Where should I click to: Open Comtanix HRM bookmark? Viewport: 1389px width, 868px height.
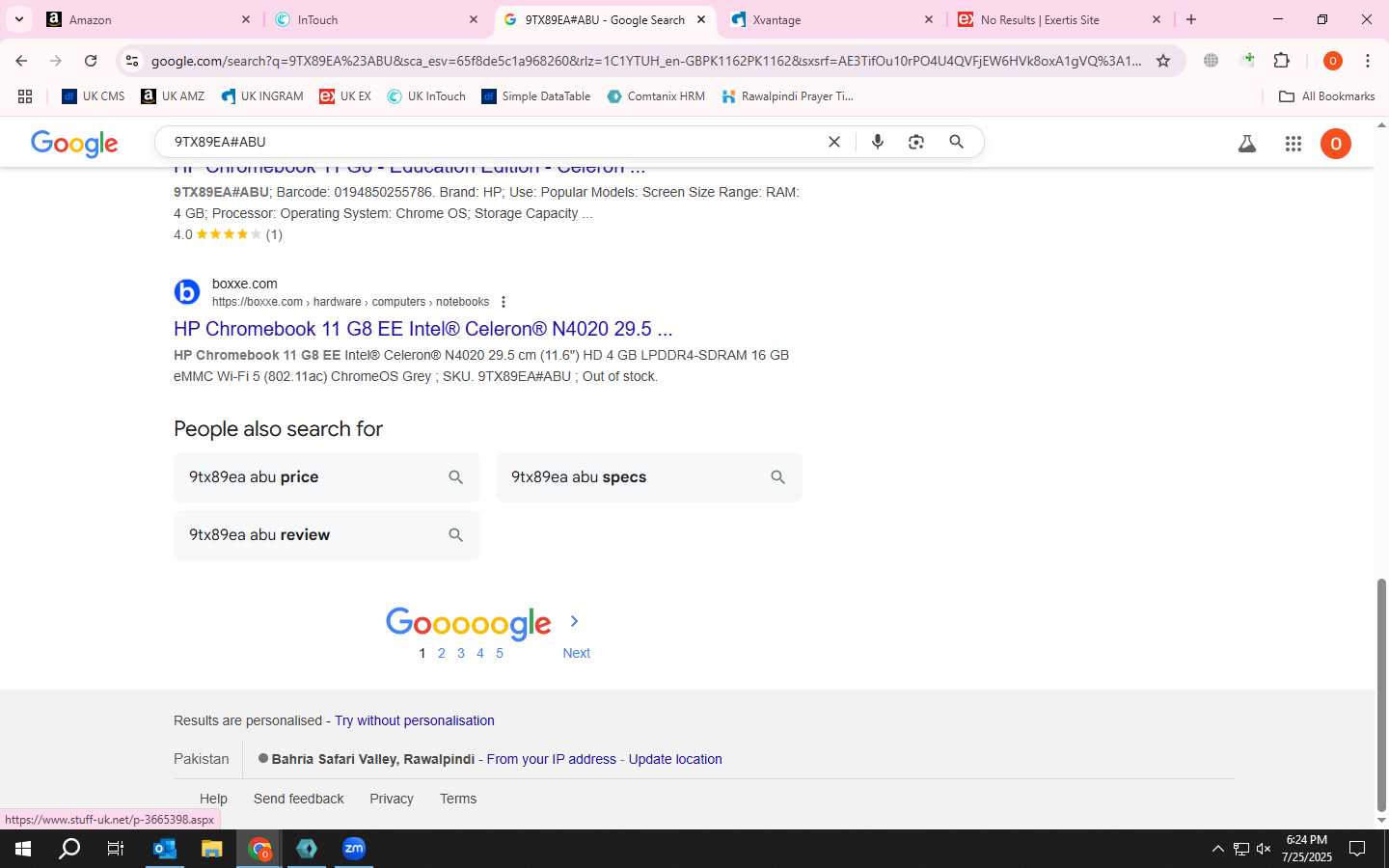click(x=656, y=96)
